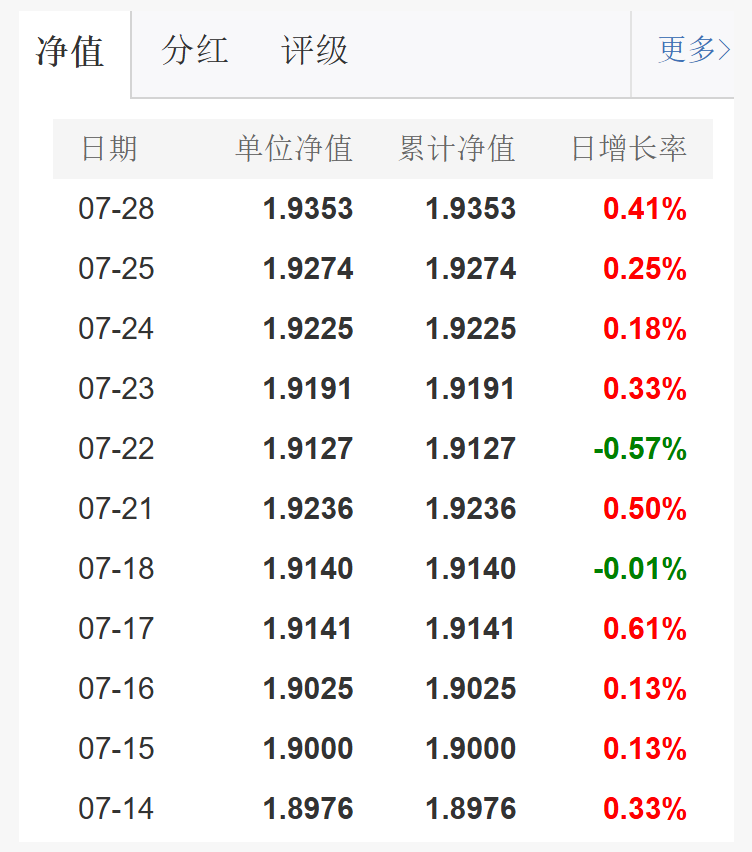Click the -0.01% growth rate
Viewport: 752px width, 852px height.
(640, 568)
